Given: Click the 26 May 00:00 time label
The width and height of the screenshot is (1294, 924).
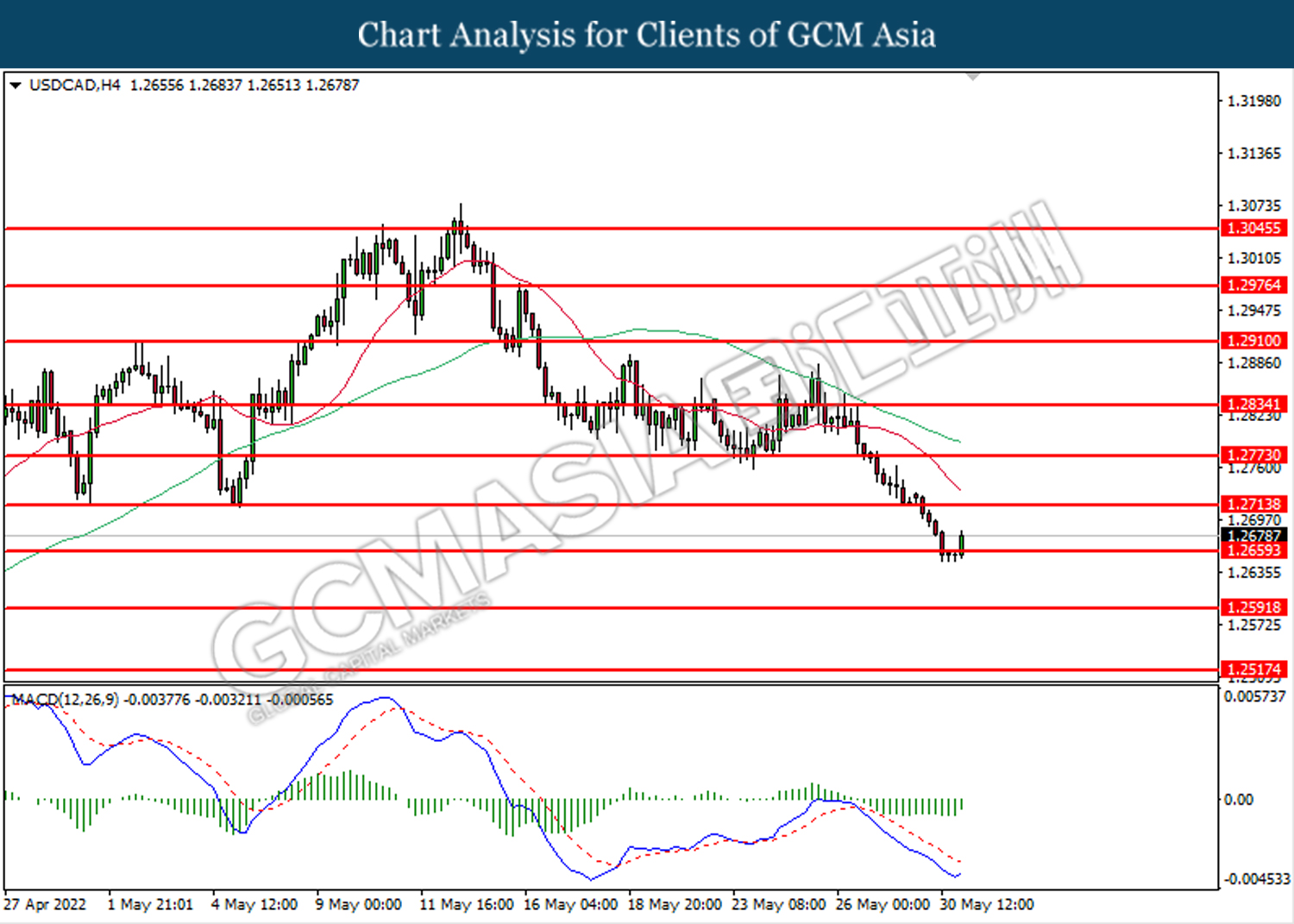Looking at the screenshot, I should (883, 904).
